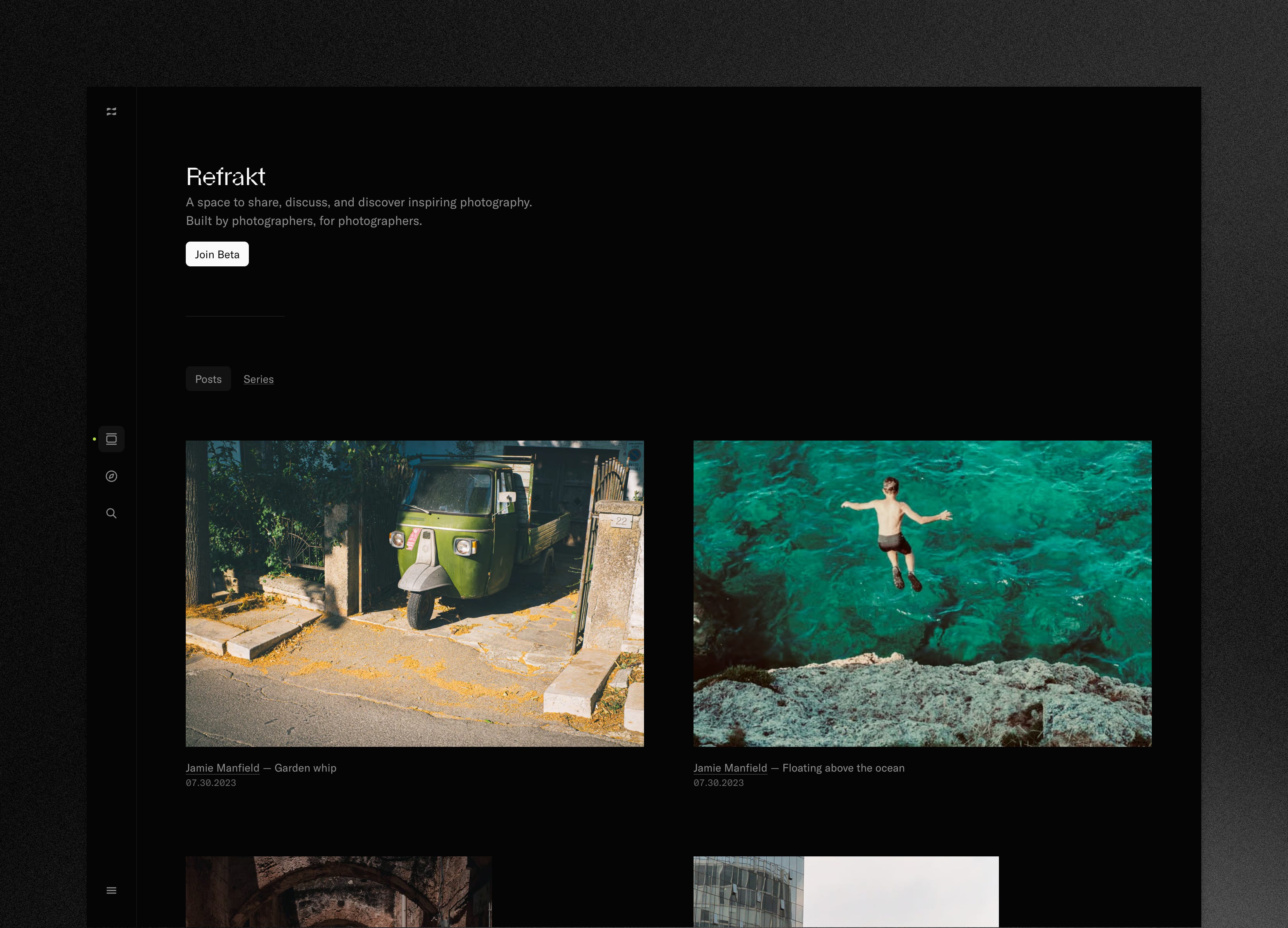Open the stone archway photo thumbnail
The height and width of the screenshot is (928, 1288).
point(339,891)
